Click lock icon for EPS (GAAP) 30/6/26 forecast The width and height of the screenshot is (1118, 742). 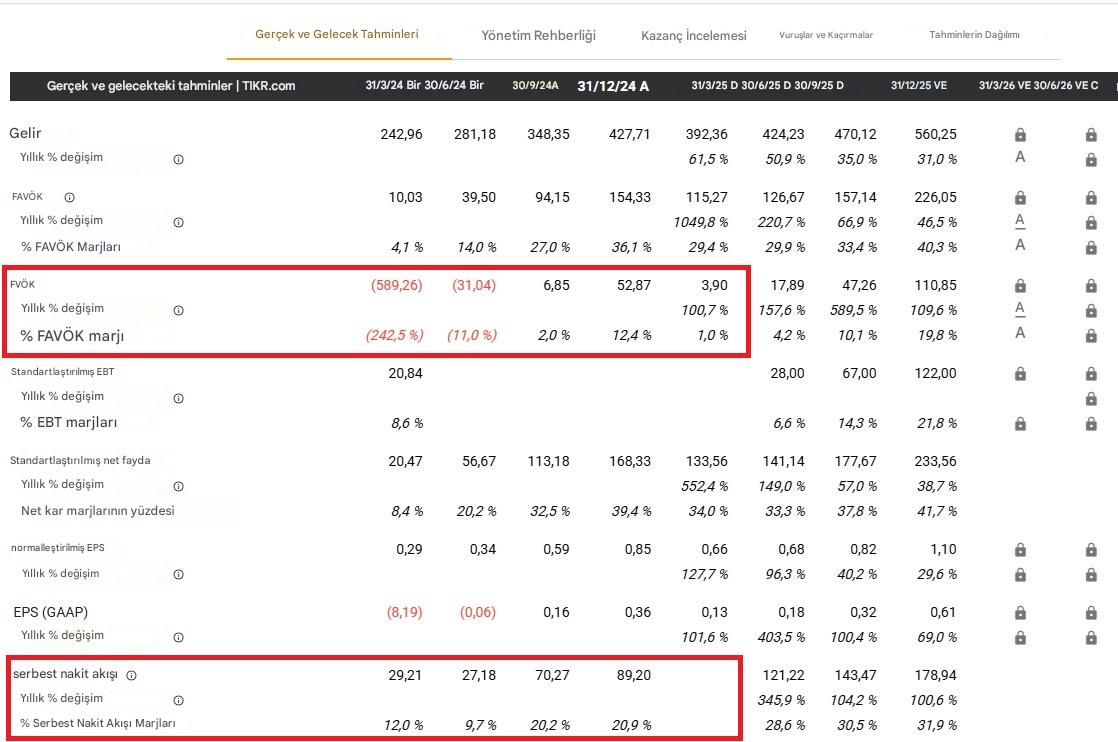coord(1089,611)
